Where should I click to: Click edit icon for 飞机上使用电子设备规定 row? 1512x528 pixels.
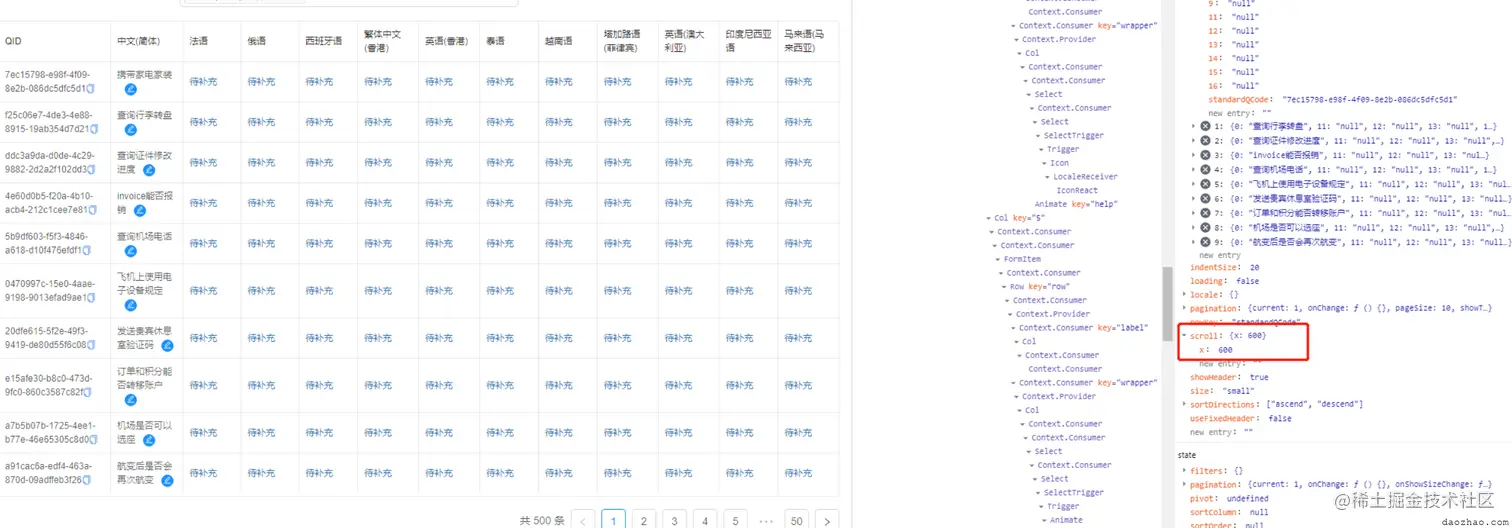click(x=130, y=305)
